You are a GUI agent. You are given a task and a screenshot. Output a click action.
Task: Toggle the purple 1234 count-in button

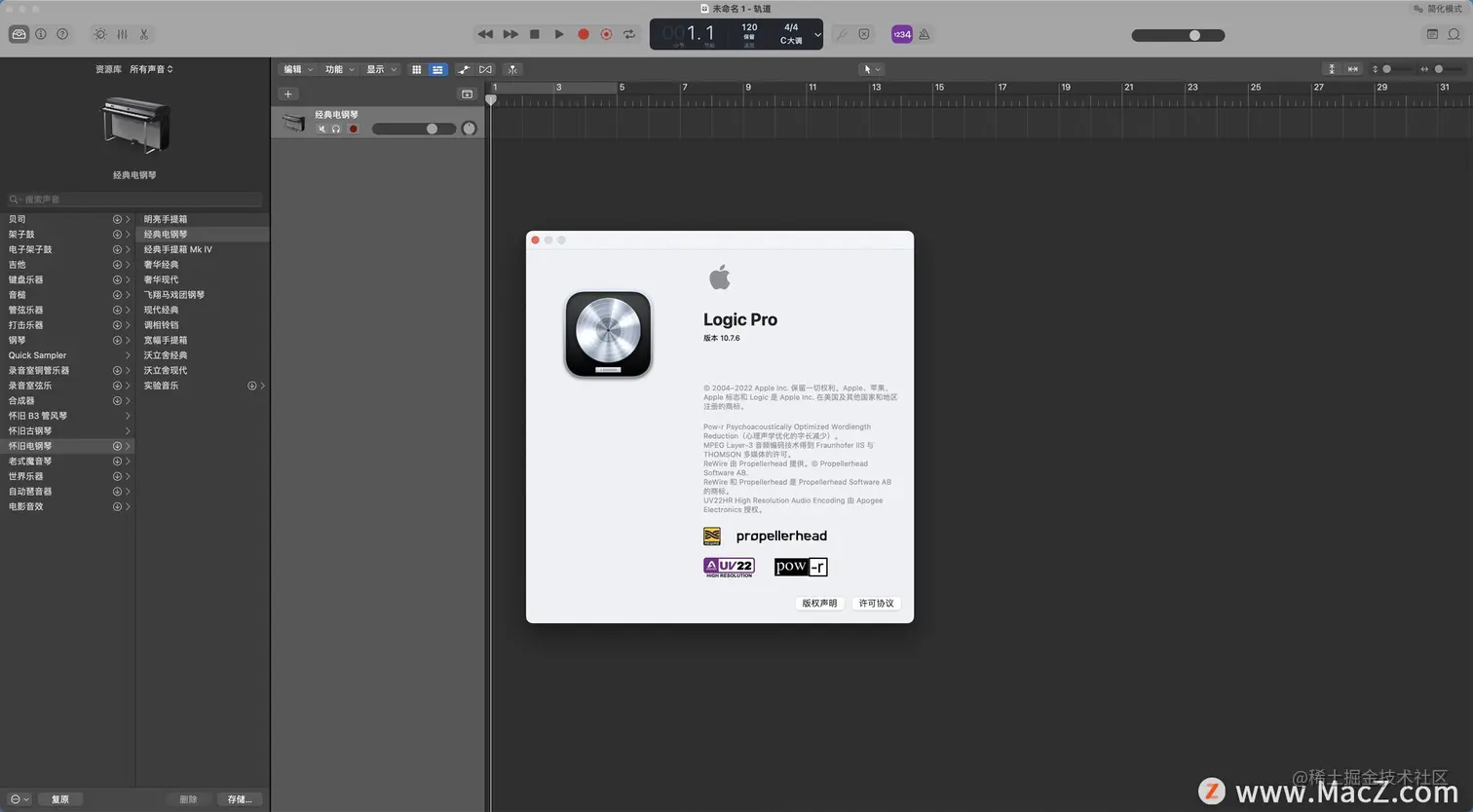[x=902, y=34]
